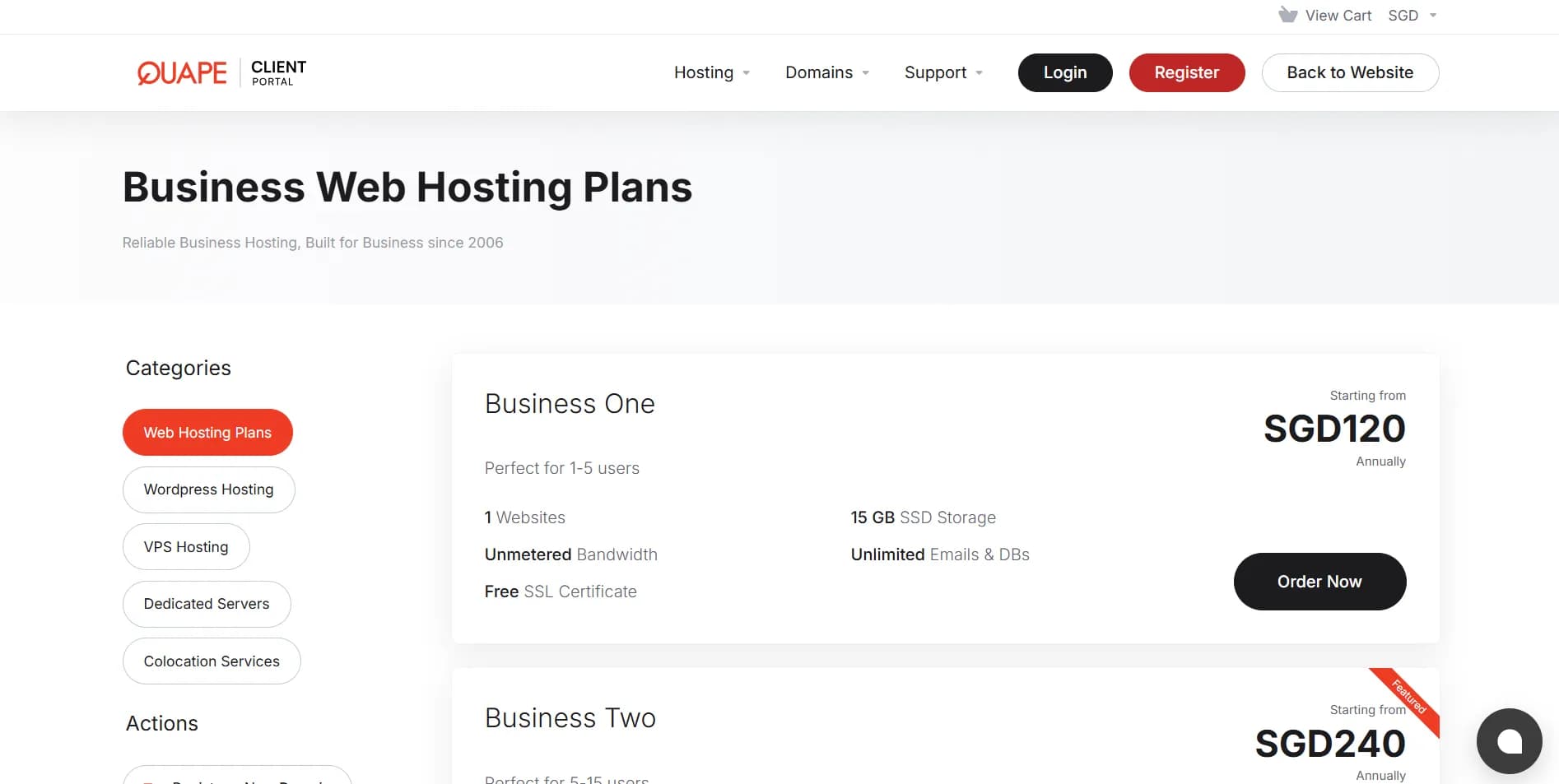Go back to the main website
This screenshot has width=1559, height=784.
[x=1349, y=72]
